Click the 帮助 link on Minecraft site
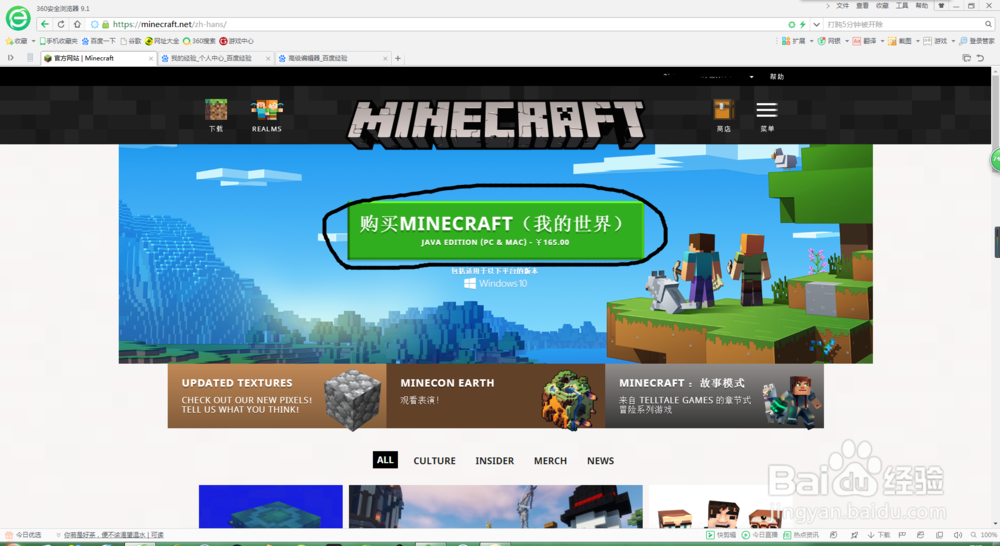Image resolution: width=1000 pixels, height=546 pixels. [776, 77]
